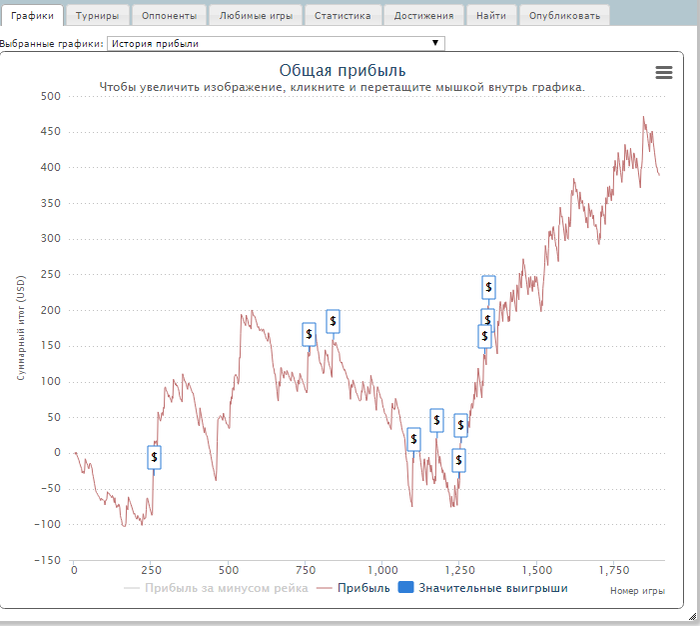The height and width of the screenshot is (626, 700).
Task: Click the resize grip at bottom-right corner
Action: click(692, 617)
